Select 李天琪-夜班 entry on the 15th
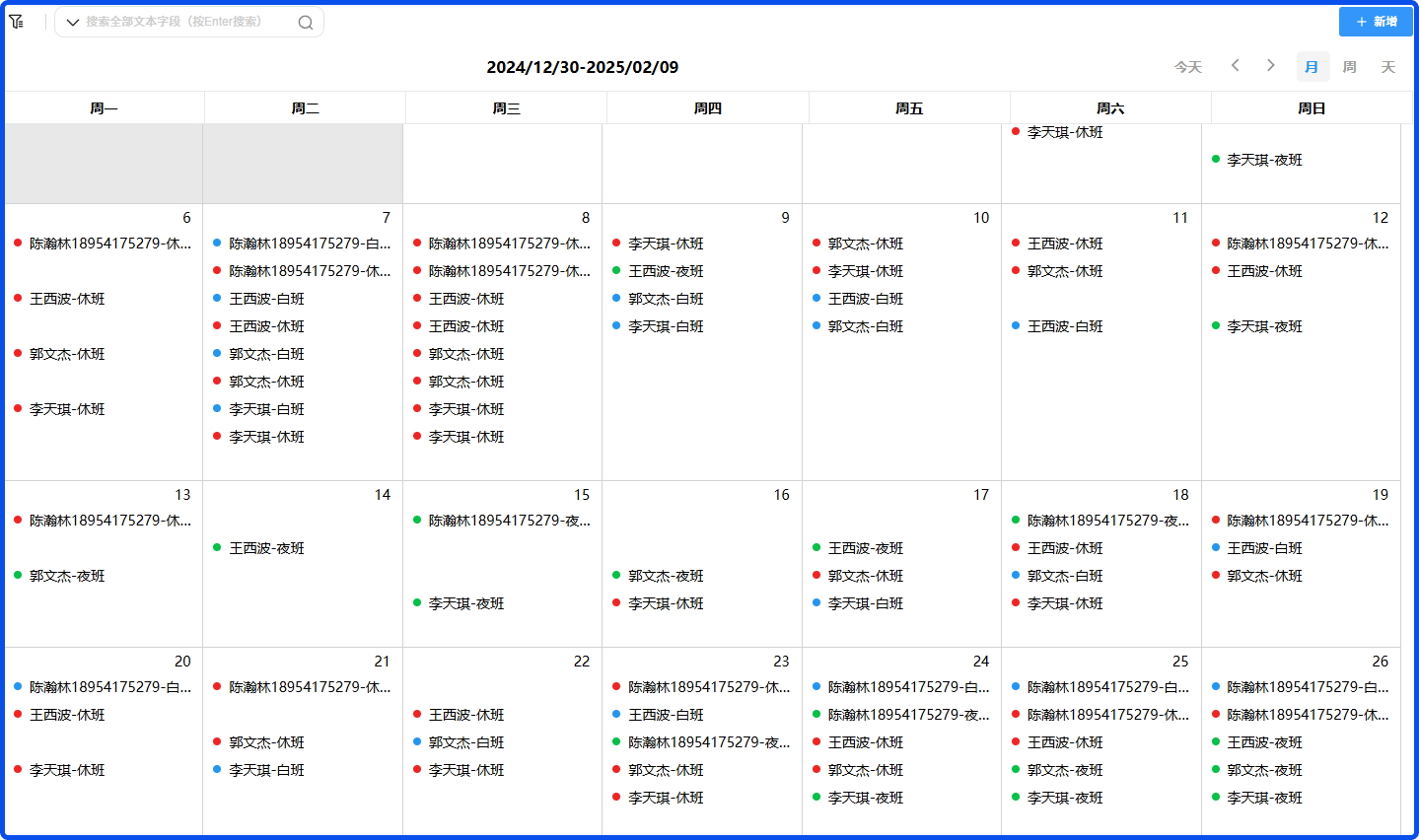 pos(465,603)
